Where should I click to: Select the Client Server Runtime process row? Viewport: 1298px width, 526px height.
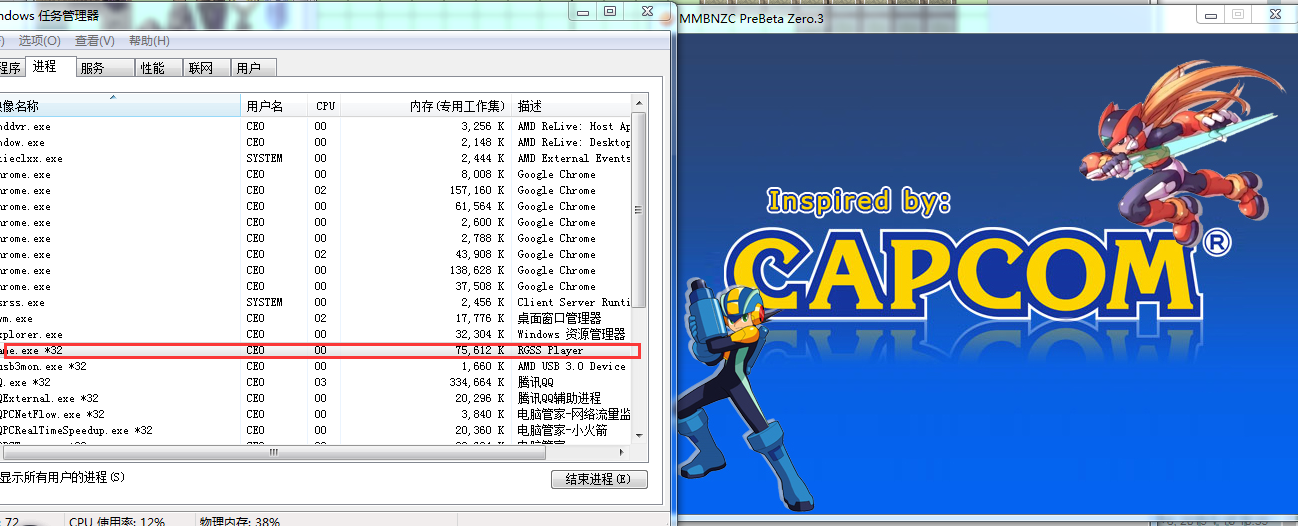point(316,303)
